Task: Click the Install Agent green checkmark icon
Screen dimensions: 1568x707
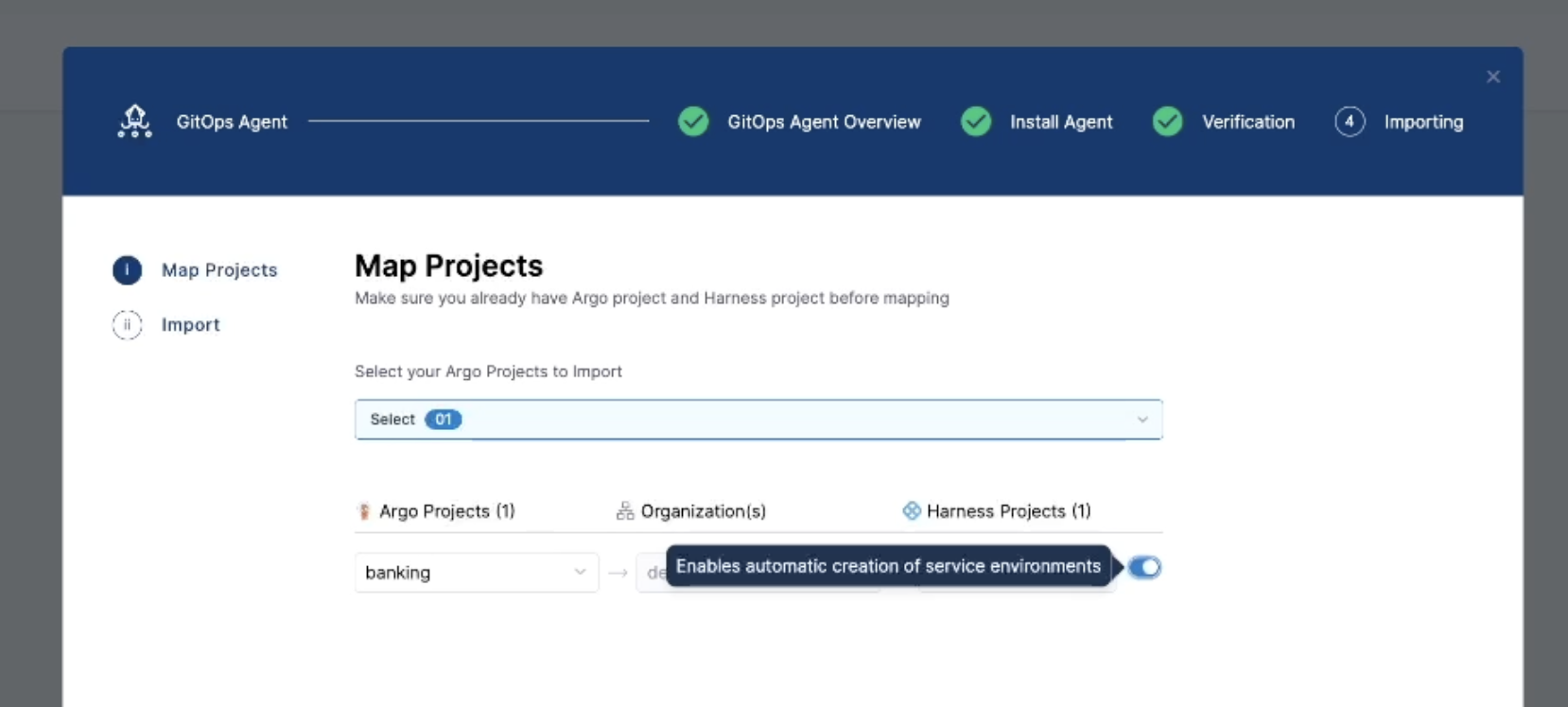Action: [976, 122]
